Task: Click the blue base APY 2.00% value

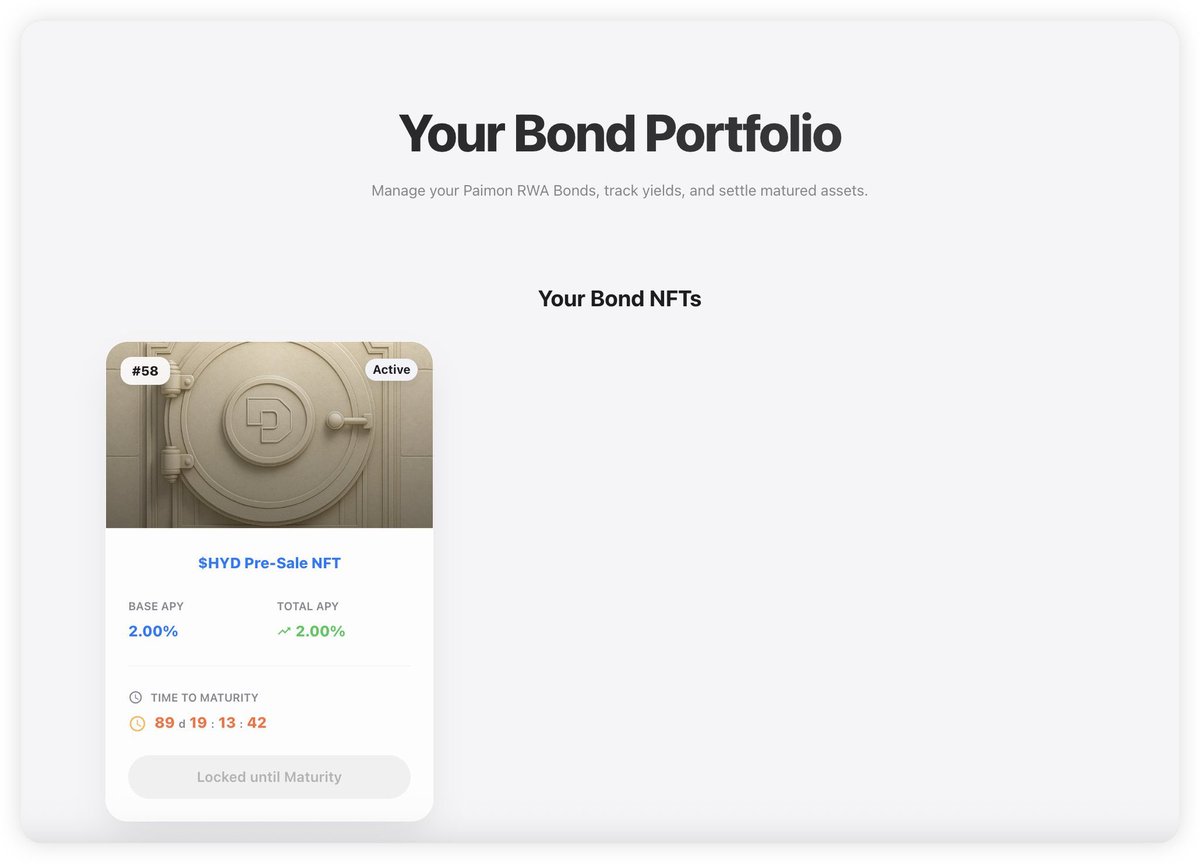Action: (153, 631)
